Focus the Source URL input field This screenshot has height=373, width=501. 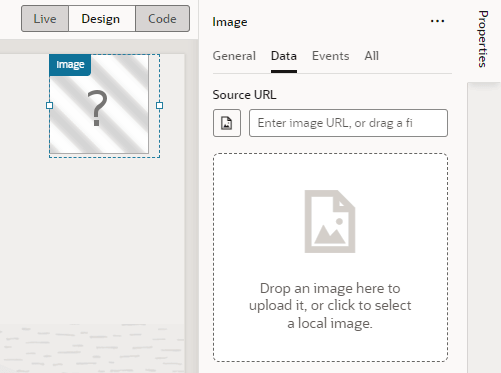pos(348,123)
